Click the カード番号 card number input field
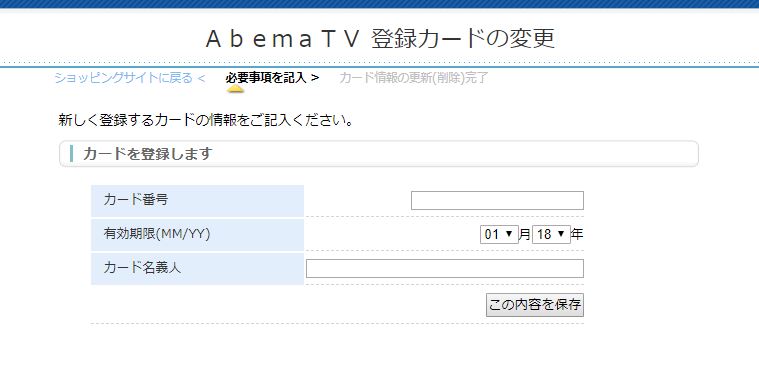This screenshot has height=365, width=759. tap(497, 200)
